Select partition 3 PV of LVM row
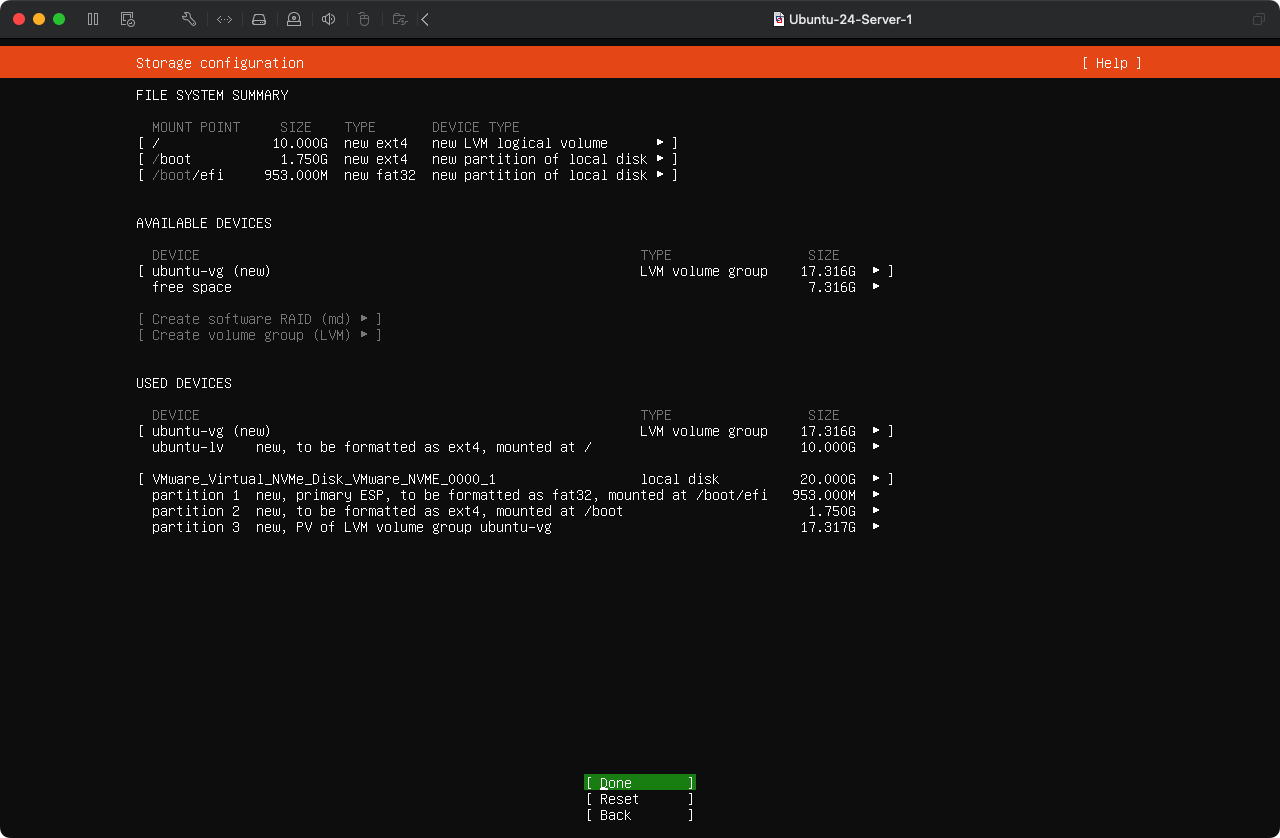This screenshot has width=1280, height=838. [516, 527]
